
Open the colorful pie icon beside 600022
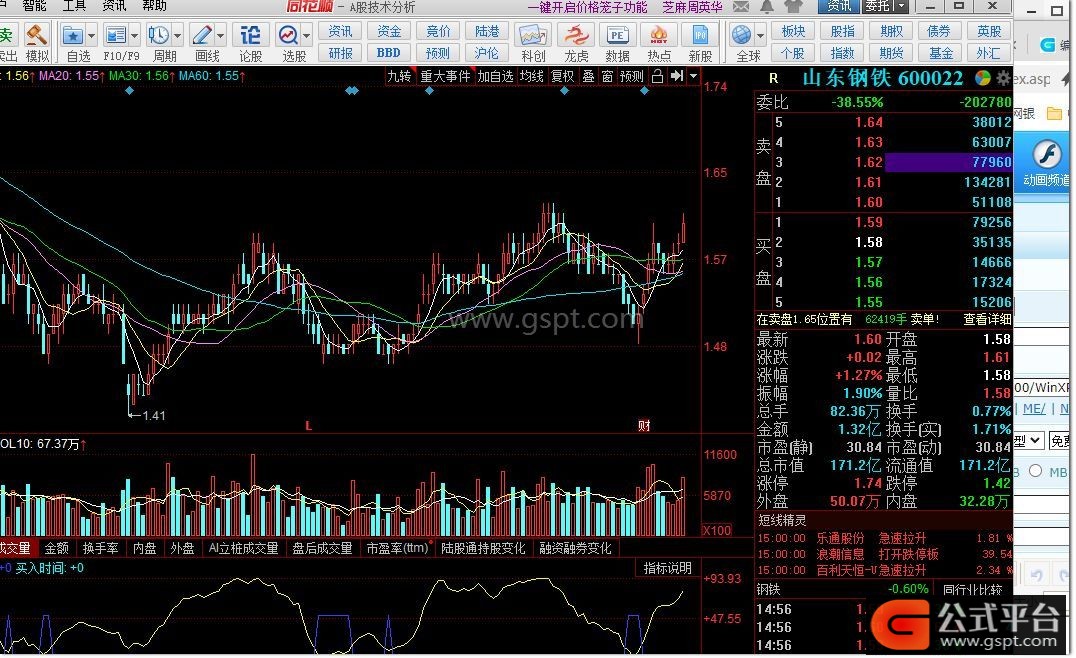[x=983, y=78]
